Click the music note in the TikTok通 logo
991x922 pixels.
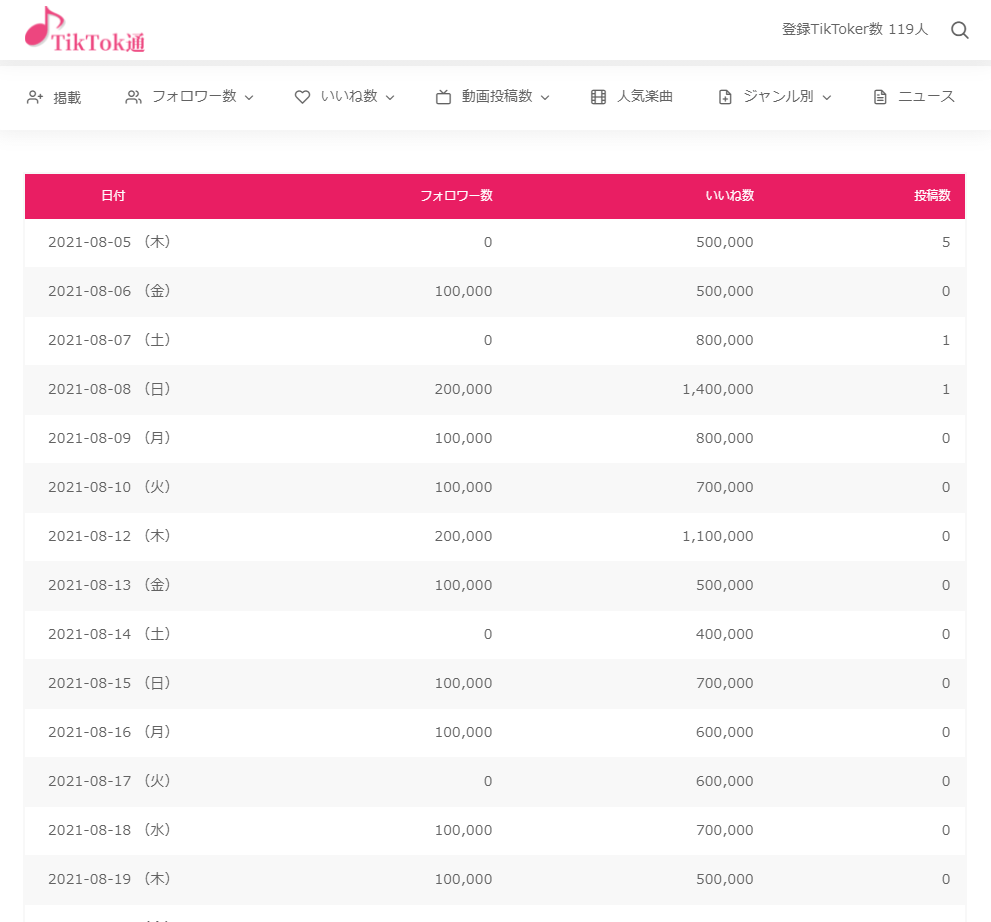pyautogui.click(x=40, y=22)
